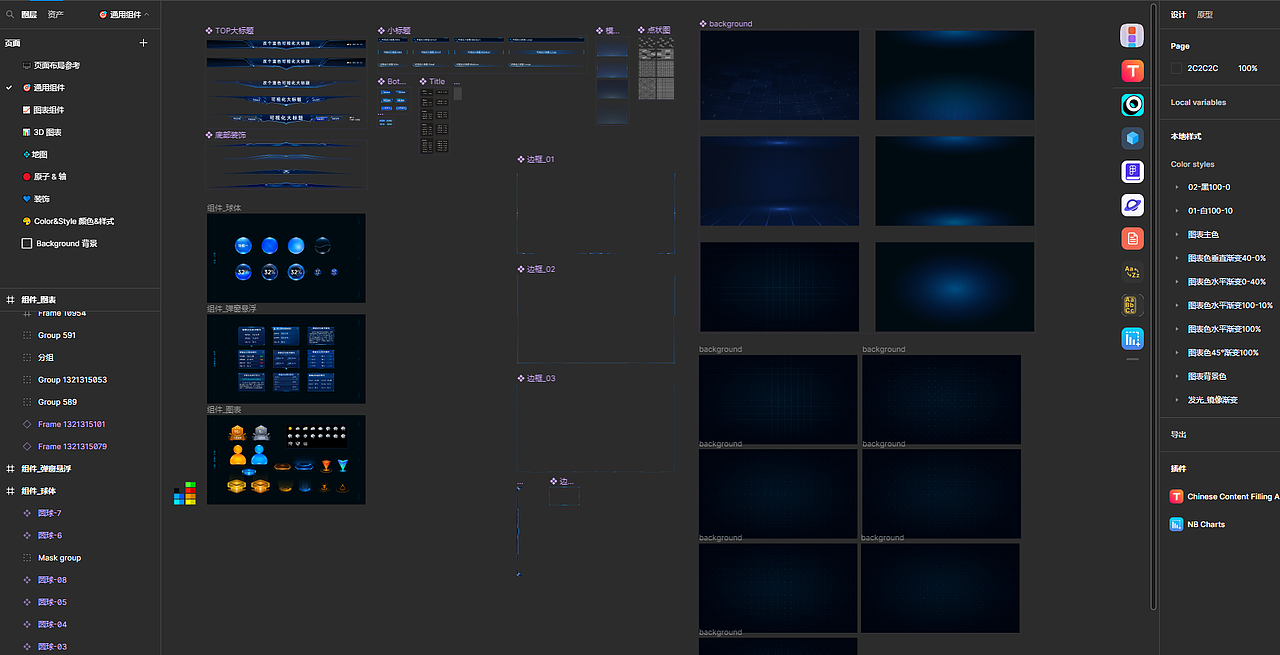Switch to the 原型 prototype tab

[x=1205, y=15]
